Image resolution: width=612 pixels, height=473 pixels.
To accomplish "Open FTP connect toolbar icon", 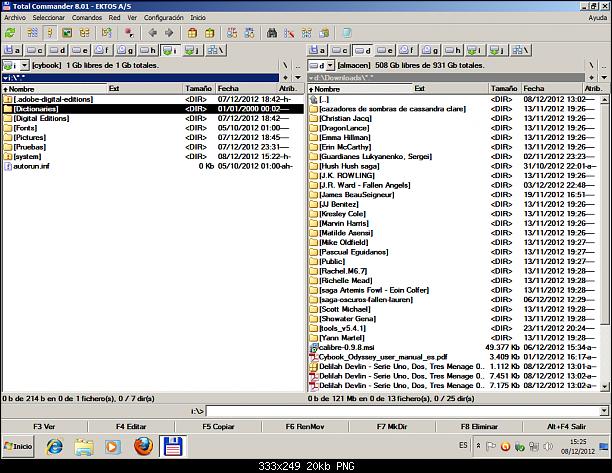I will click(x=232, y=33).
